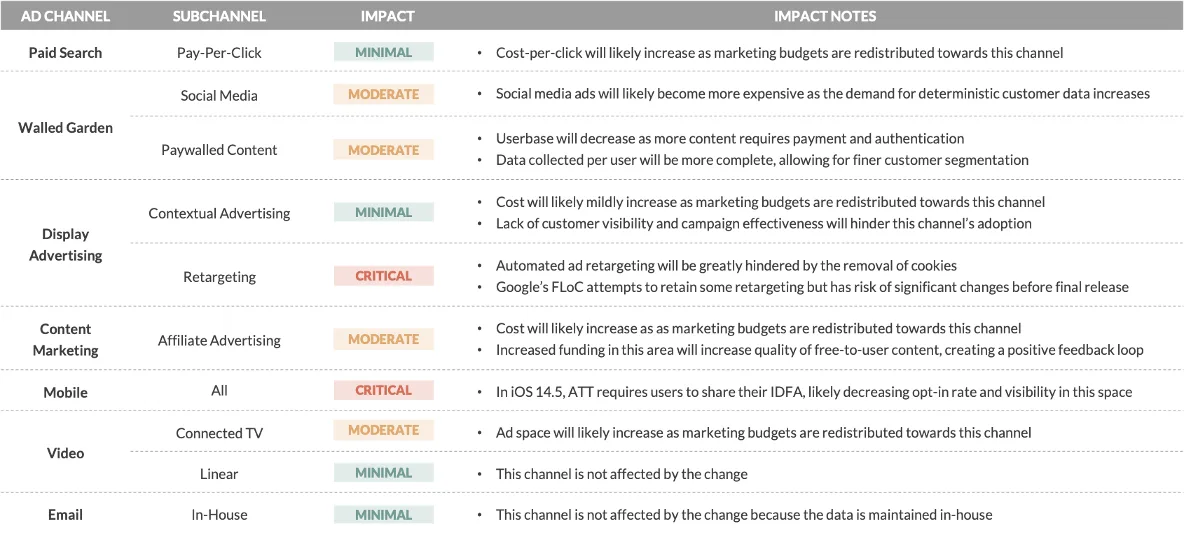This screenshot has height=538, width=1184.
Task: Select the Display Advertising channel label
Action: [65, 245]
